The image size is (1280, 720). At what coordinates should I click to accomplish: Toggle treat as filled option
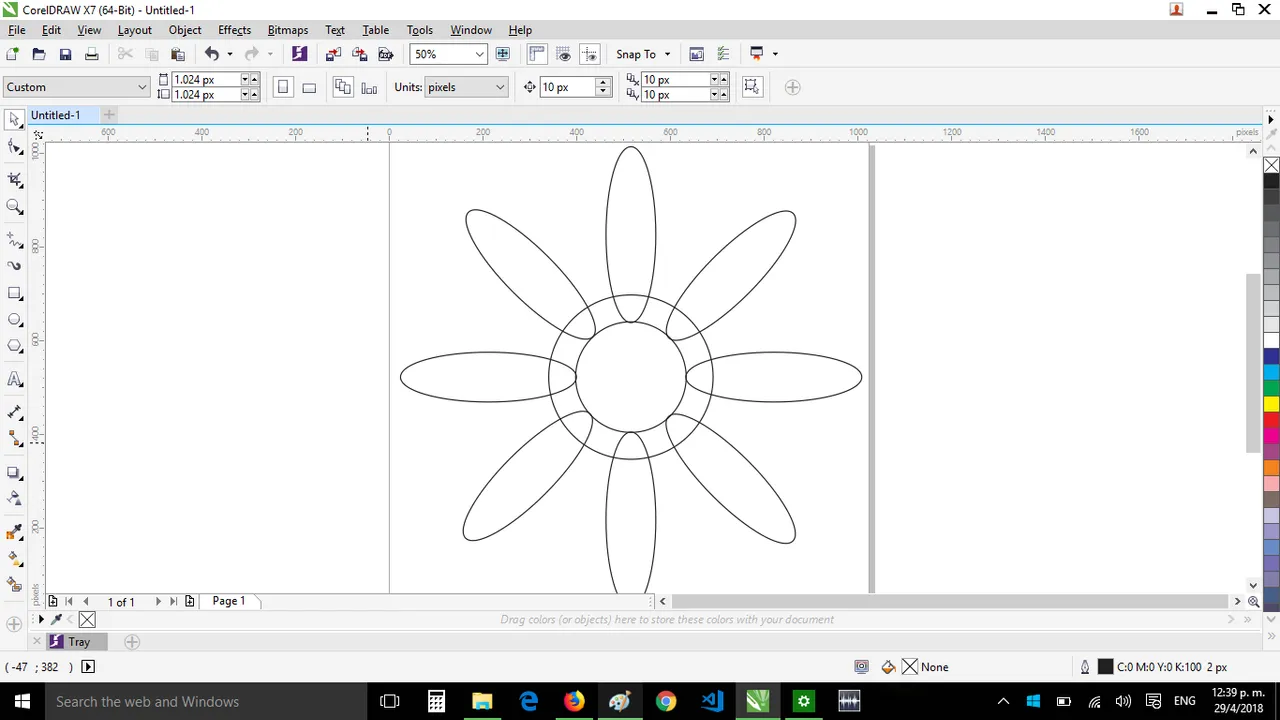point(752,87)
